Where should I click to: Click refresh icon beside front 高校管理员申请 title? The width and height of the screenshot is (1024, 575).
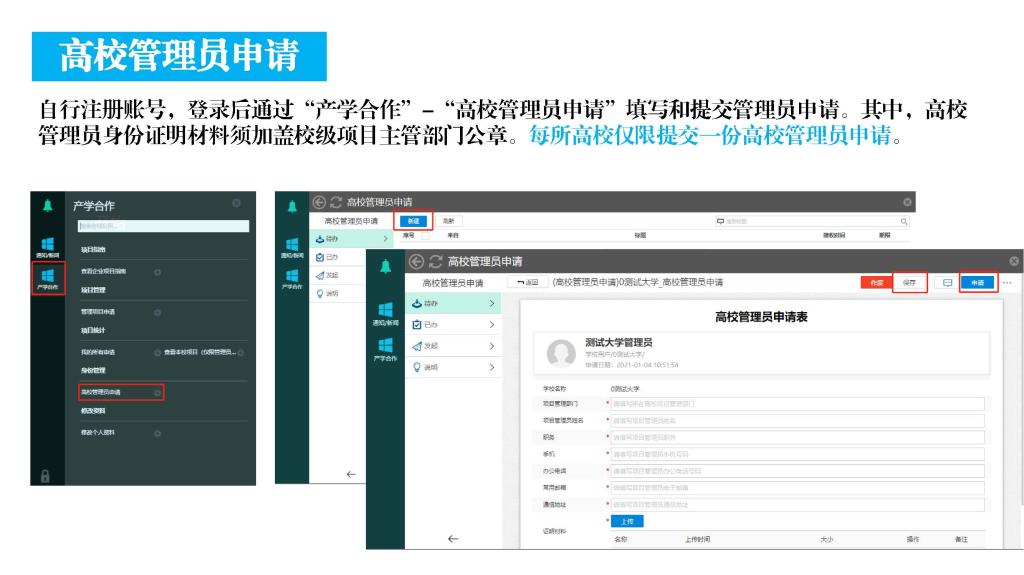[434, 262]
